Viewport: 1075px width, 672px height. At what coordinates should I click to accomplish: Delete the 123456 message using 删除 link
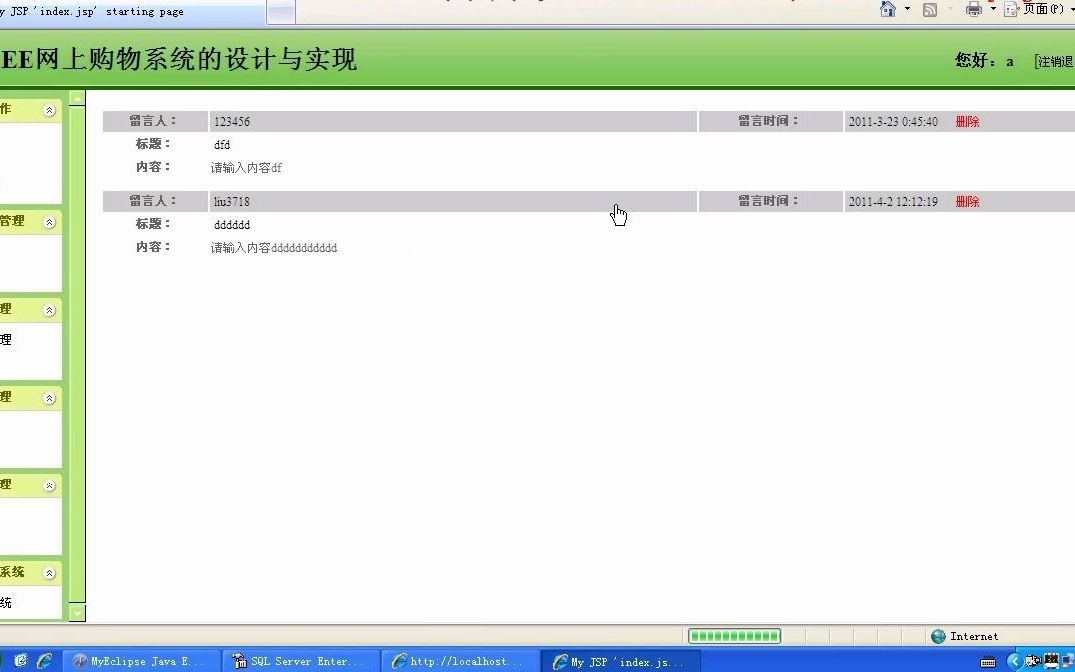pyautogui.click(x=966, y=121)
